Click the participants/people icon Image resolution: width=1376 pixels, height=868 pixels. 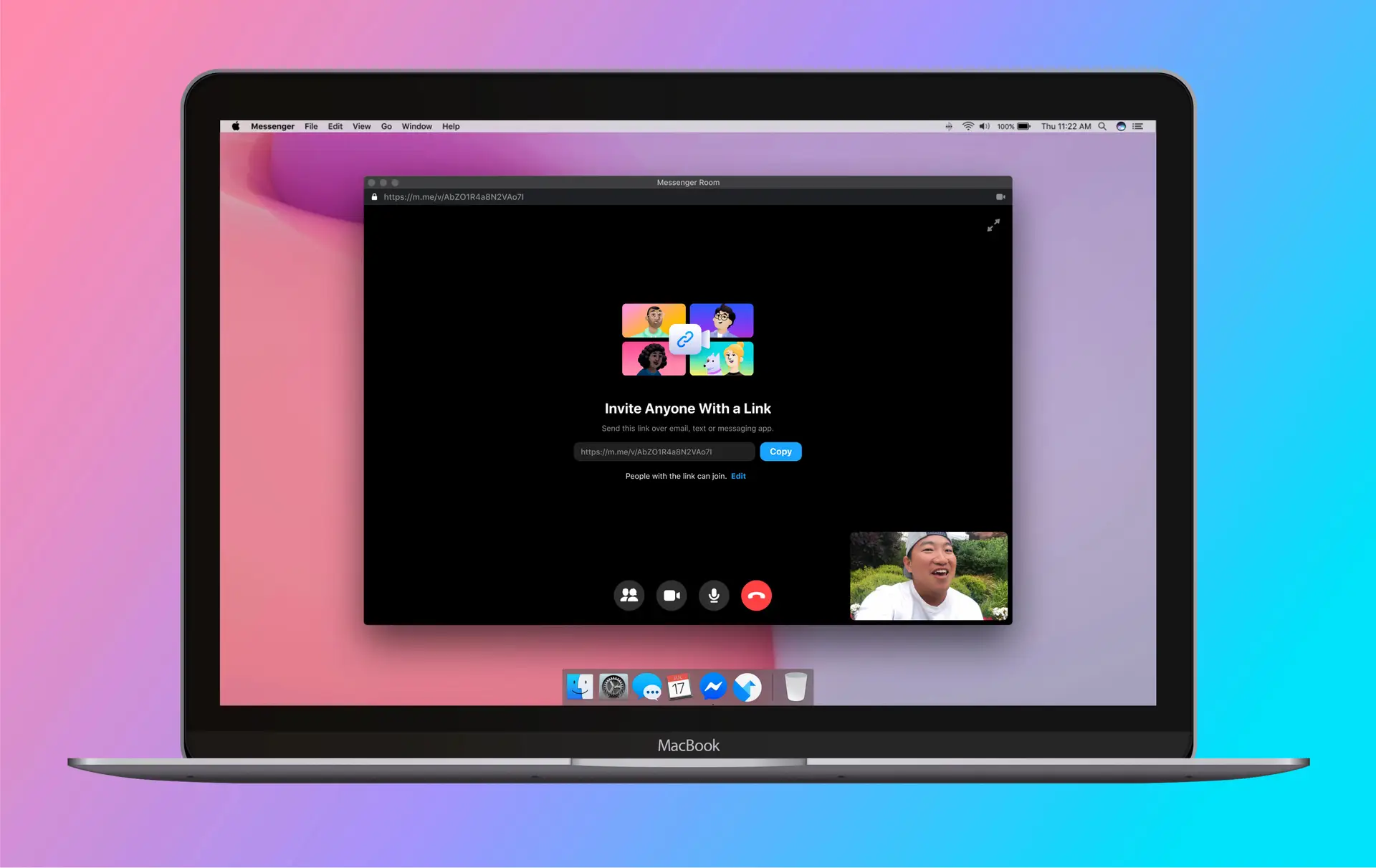629,595
